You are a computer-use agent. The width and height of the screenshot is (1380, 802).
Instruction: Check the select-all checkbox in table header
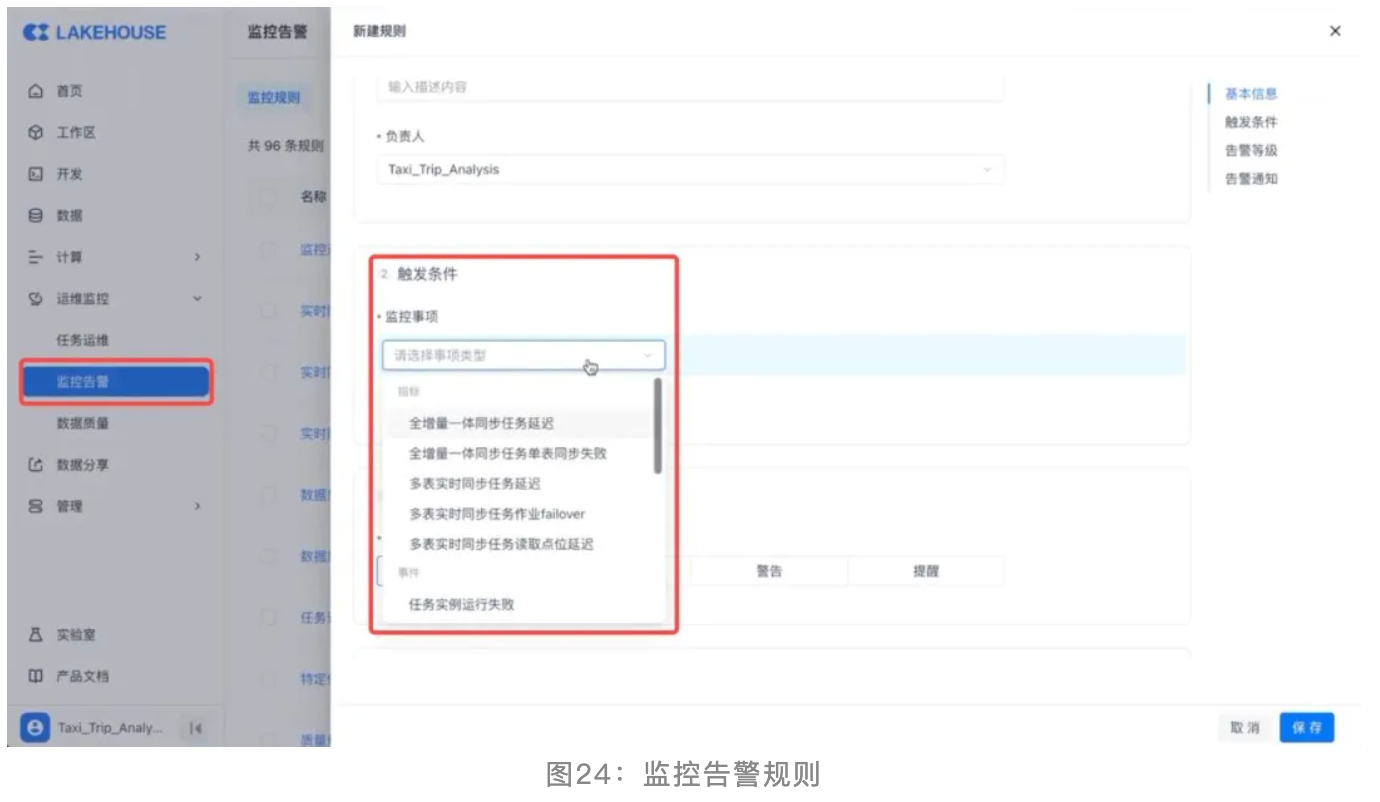coord(268,197)
